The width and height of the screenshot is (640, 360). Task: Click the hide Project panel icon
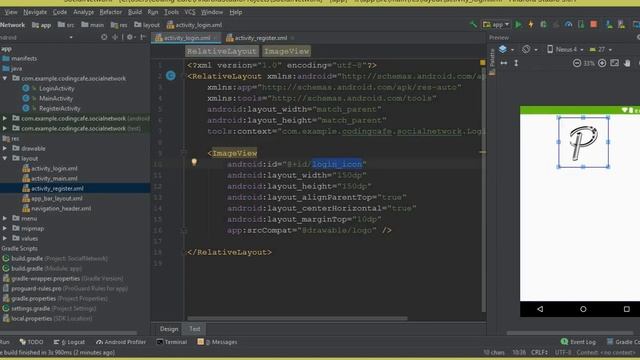tap(143, 37)
